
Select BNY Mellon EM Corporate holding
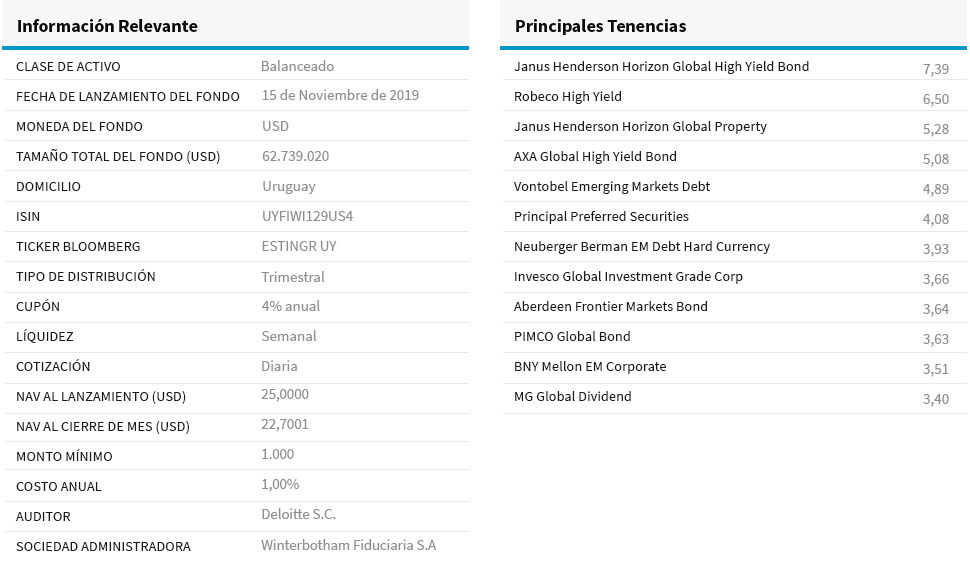(590, 367)
